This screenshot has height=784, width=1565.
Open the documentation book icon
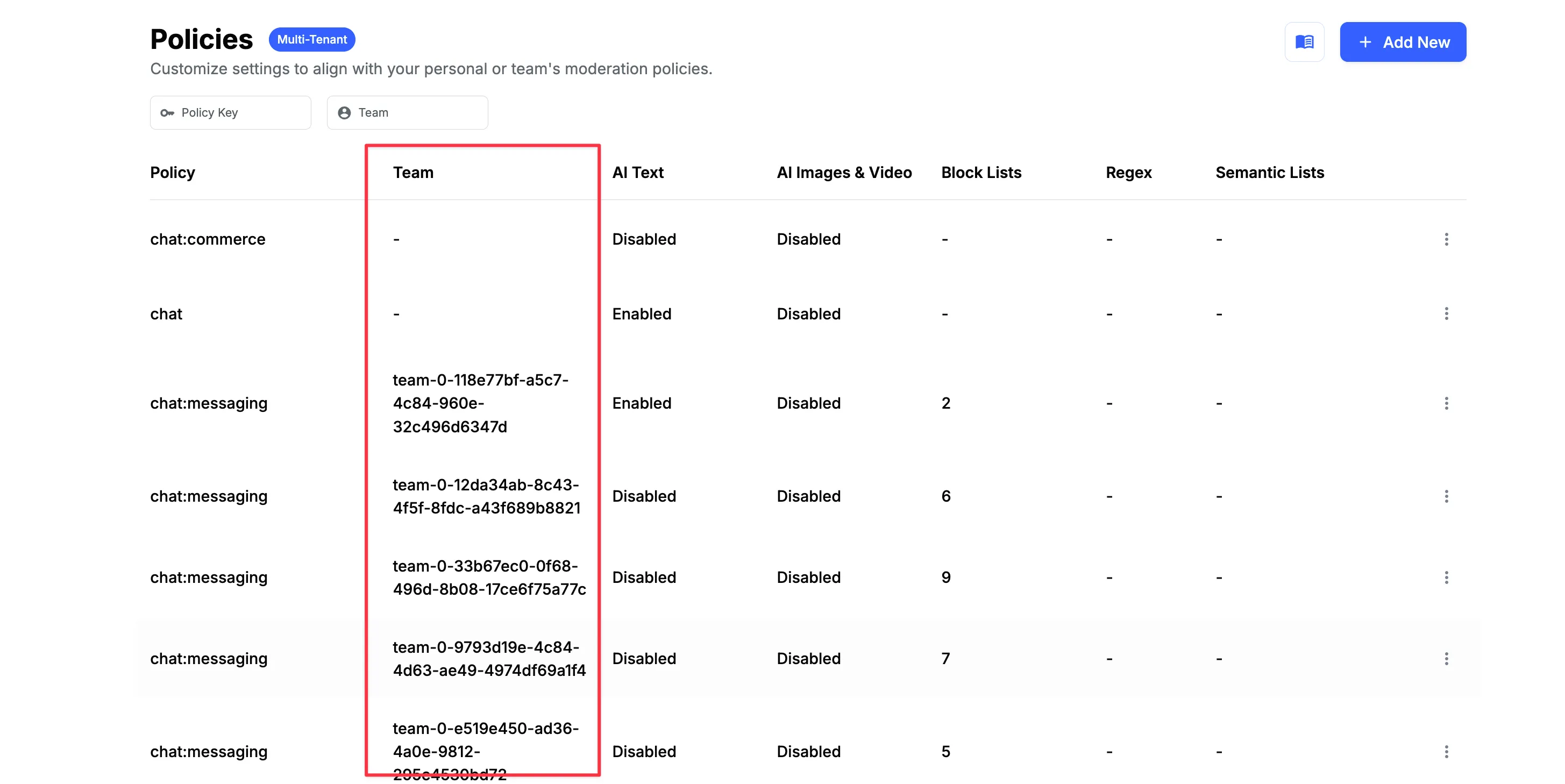(1304, 41)
